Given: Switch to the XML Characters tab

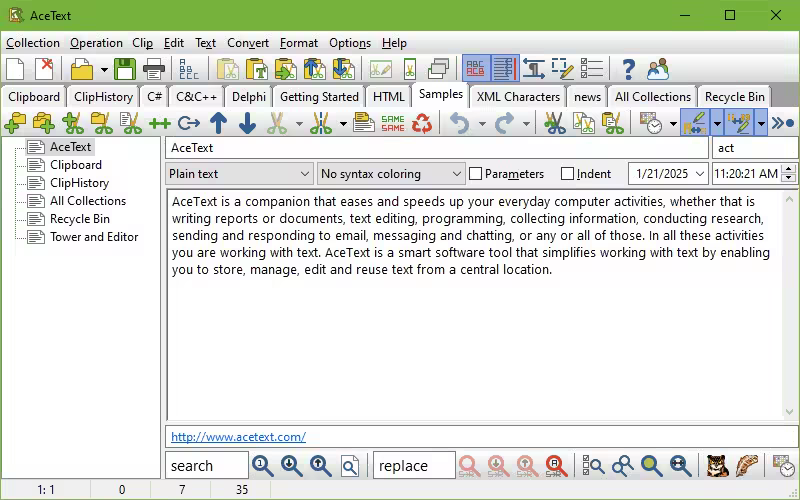Looking at the screenshot, I should [x=518, y=96].
